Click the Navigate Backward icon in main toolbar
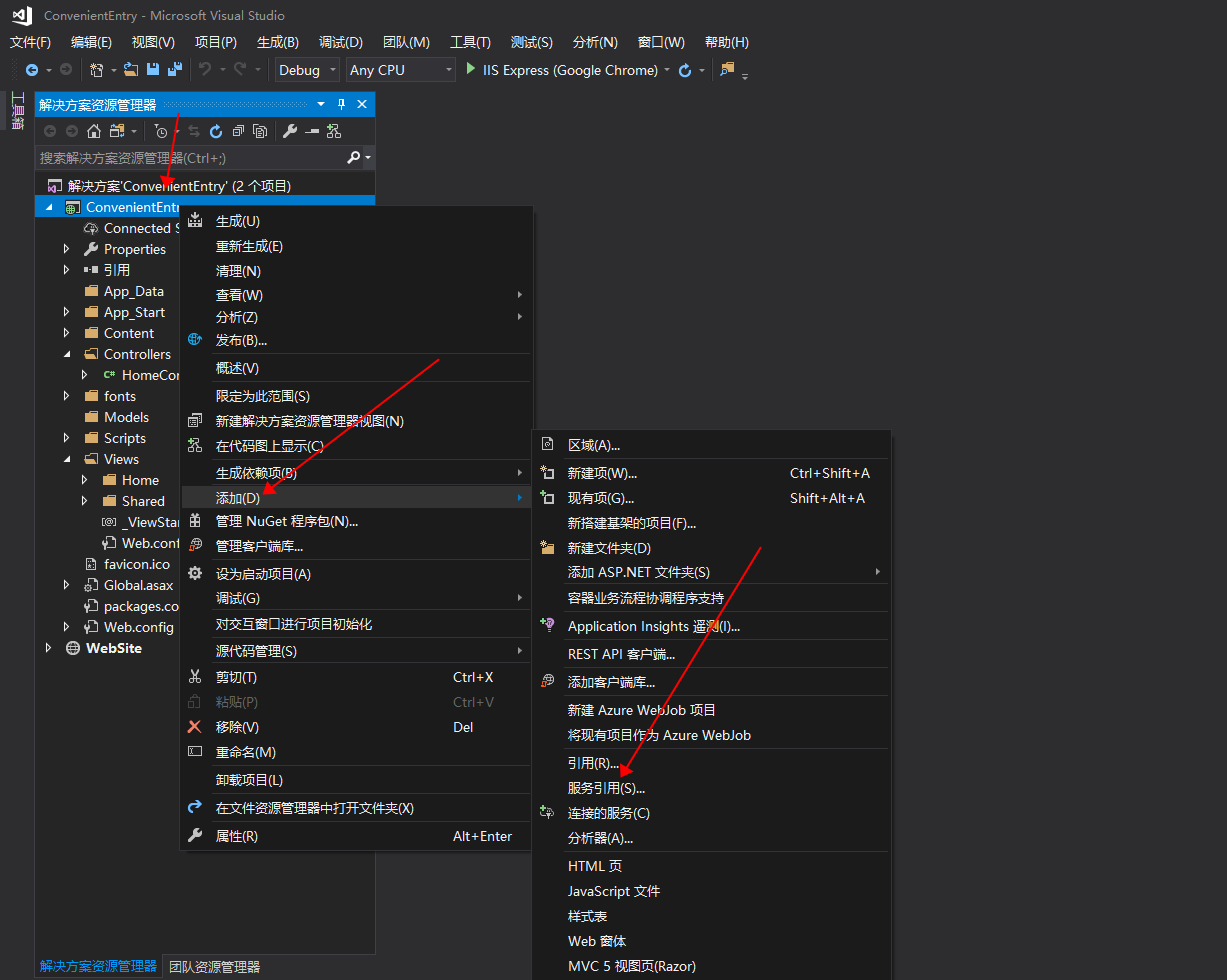Screen dimensions: 1227x980 [31, 70]
